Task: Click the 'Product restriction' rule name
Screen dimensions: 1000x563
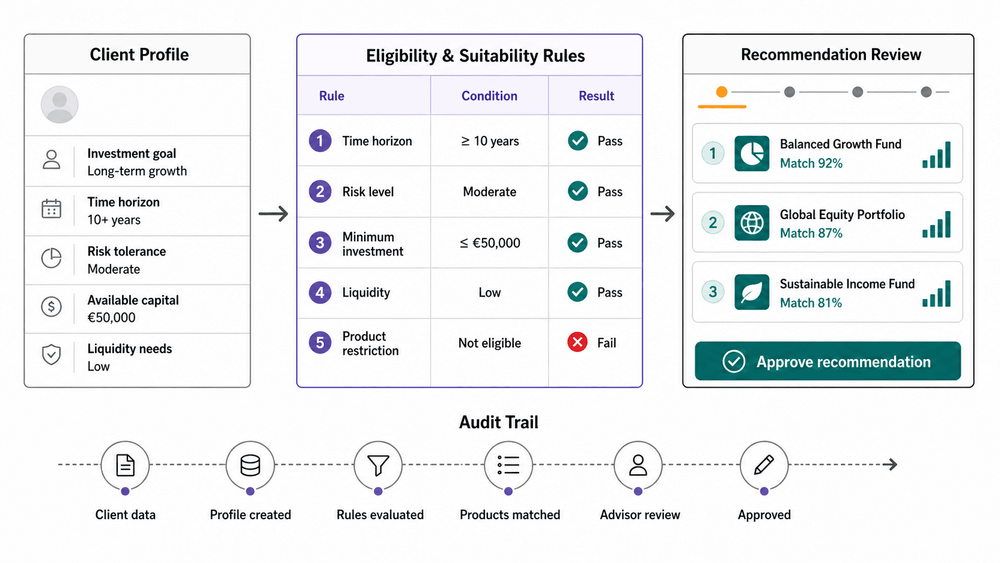Action: [x=370, y=343]
